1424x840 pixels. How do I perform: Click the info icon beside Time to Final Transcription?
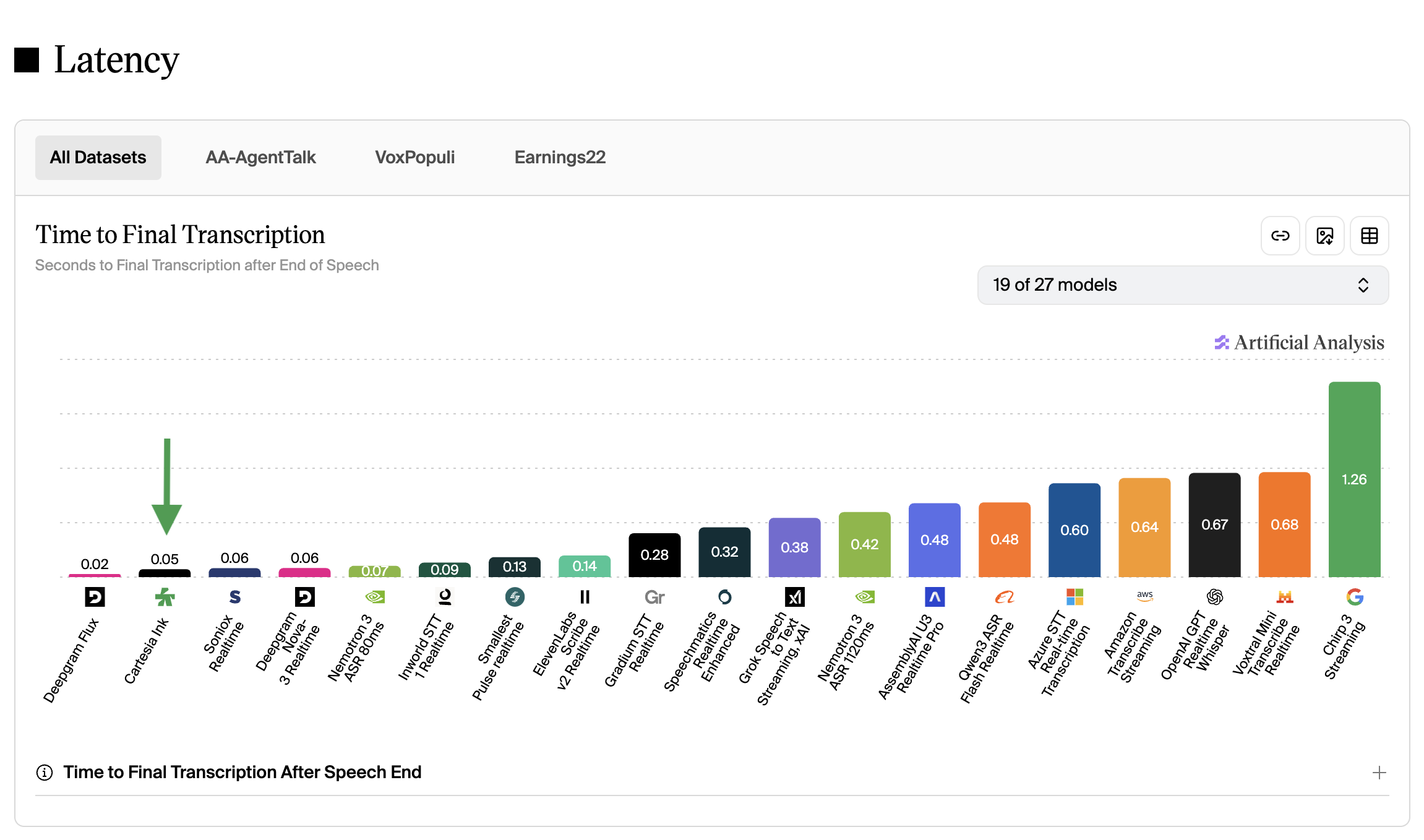click(44, 772)
